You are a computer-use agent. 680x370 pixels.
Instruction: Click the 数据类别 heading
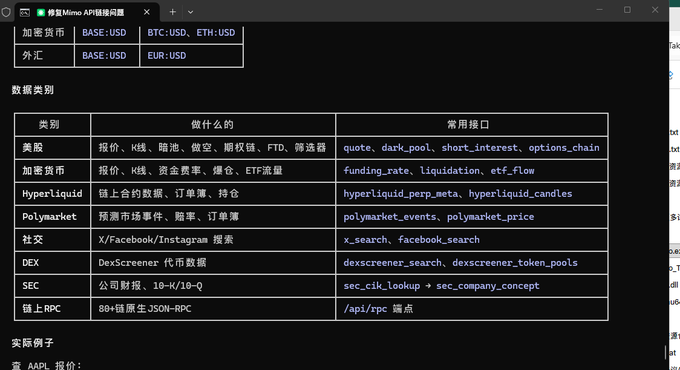[33, 90]
